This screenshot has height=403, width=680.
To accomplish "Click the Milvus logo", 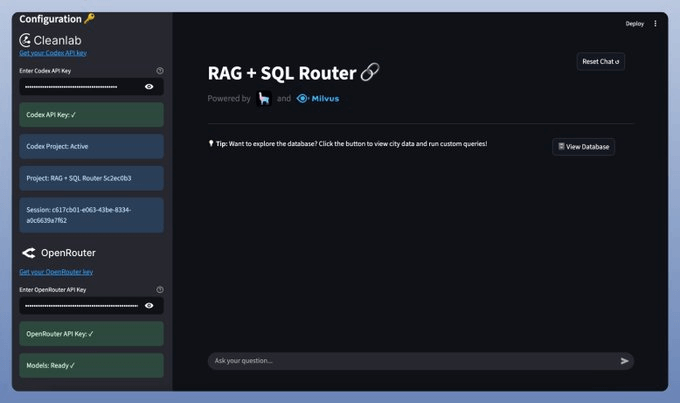I will [318, 98].
